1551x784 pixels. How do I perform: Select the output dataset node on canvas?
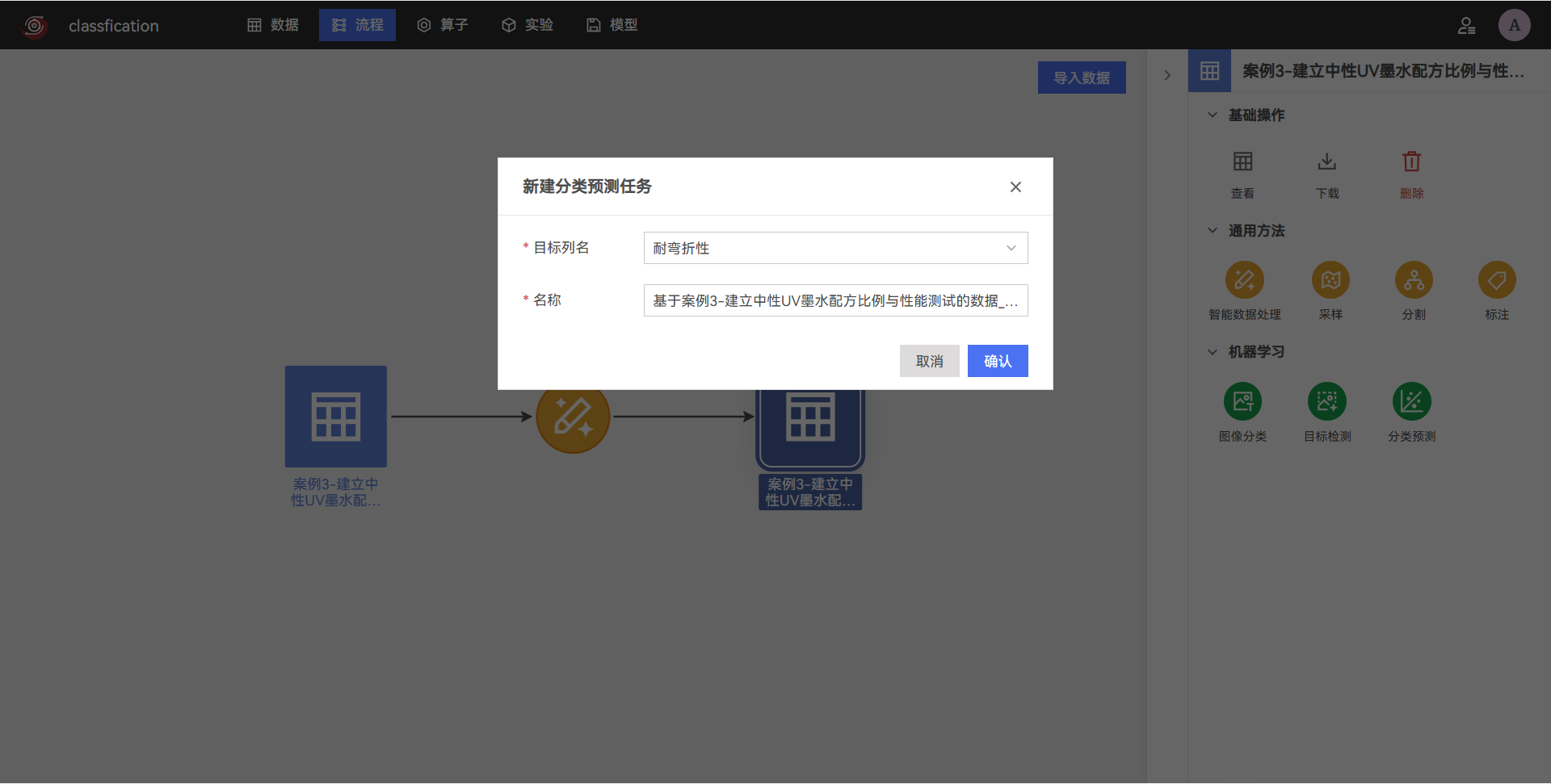810,428
